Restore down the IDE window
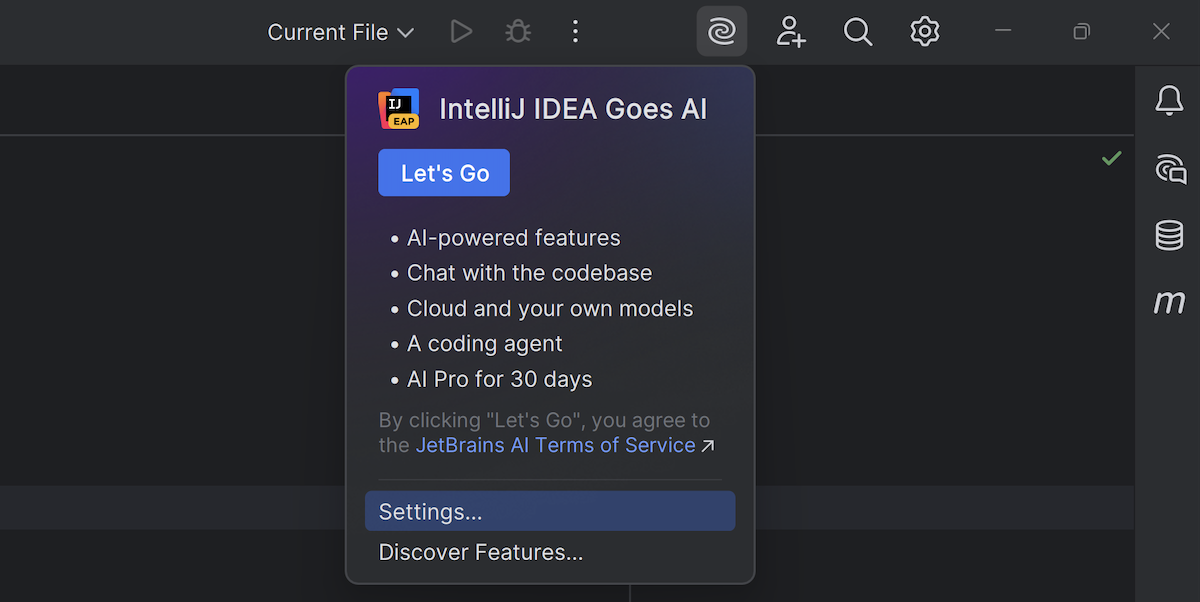Viewport: 1200px width, 602px height. [1081, 32]
